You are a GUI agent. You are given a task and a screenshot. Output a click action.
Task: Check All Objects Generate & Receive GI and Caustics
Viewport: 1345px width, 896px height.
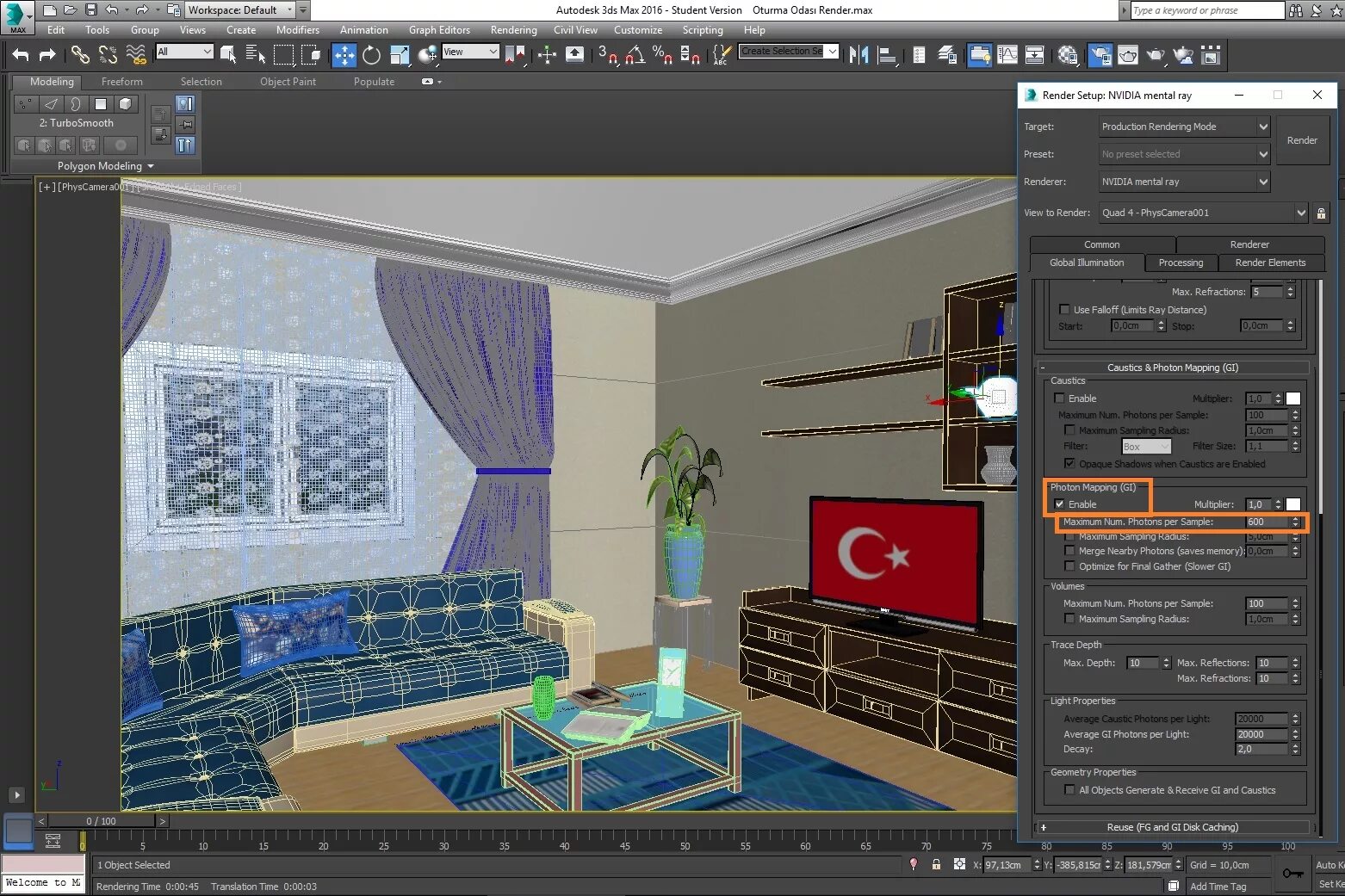pos(1069,790)
